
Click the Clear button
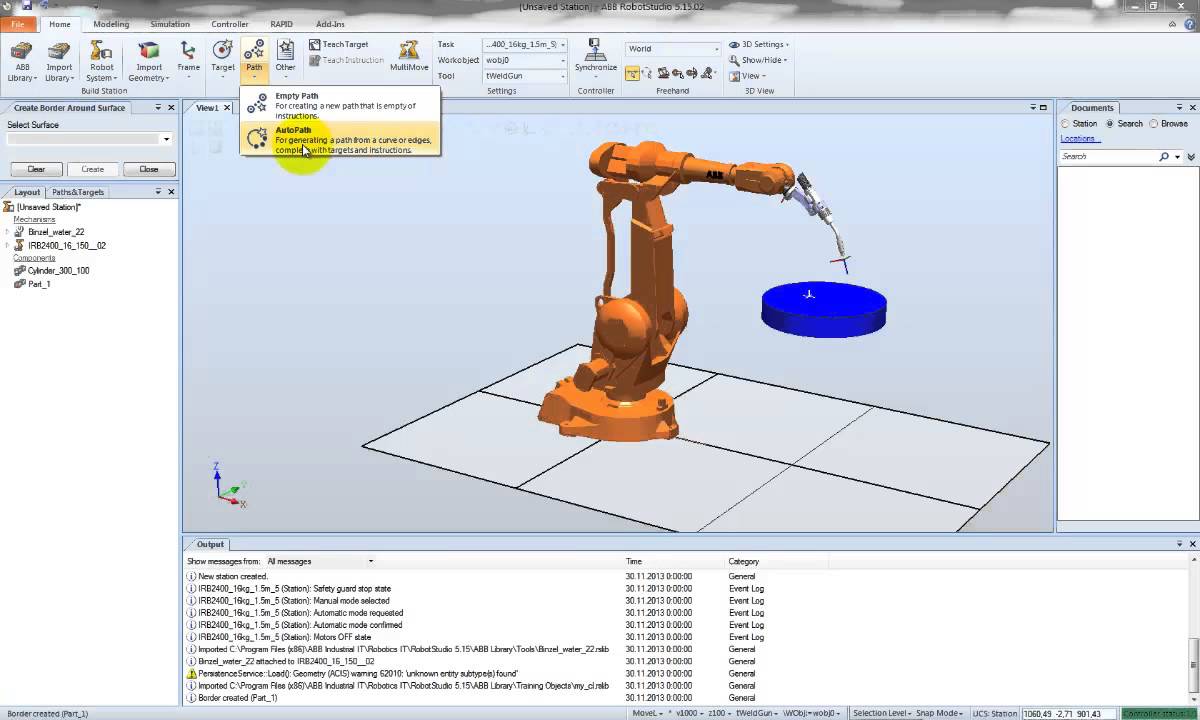click(36, 169)
